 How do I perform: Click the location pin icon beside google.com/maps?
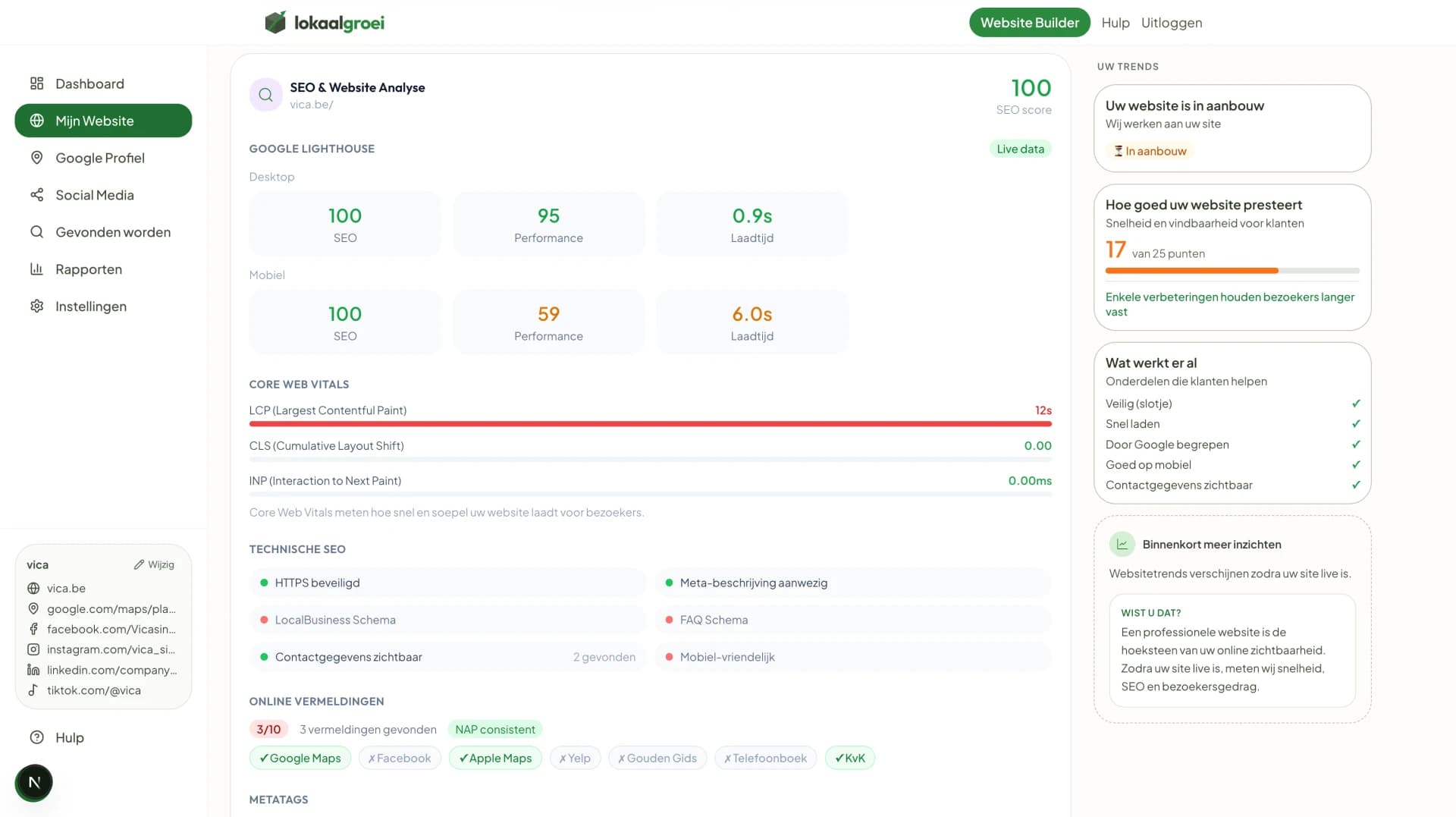33,609
